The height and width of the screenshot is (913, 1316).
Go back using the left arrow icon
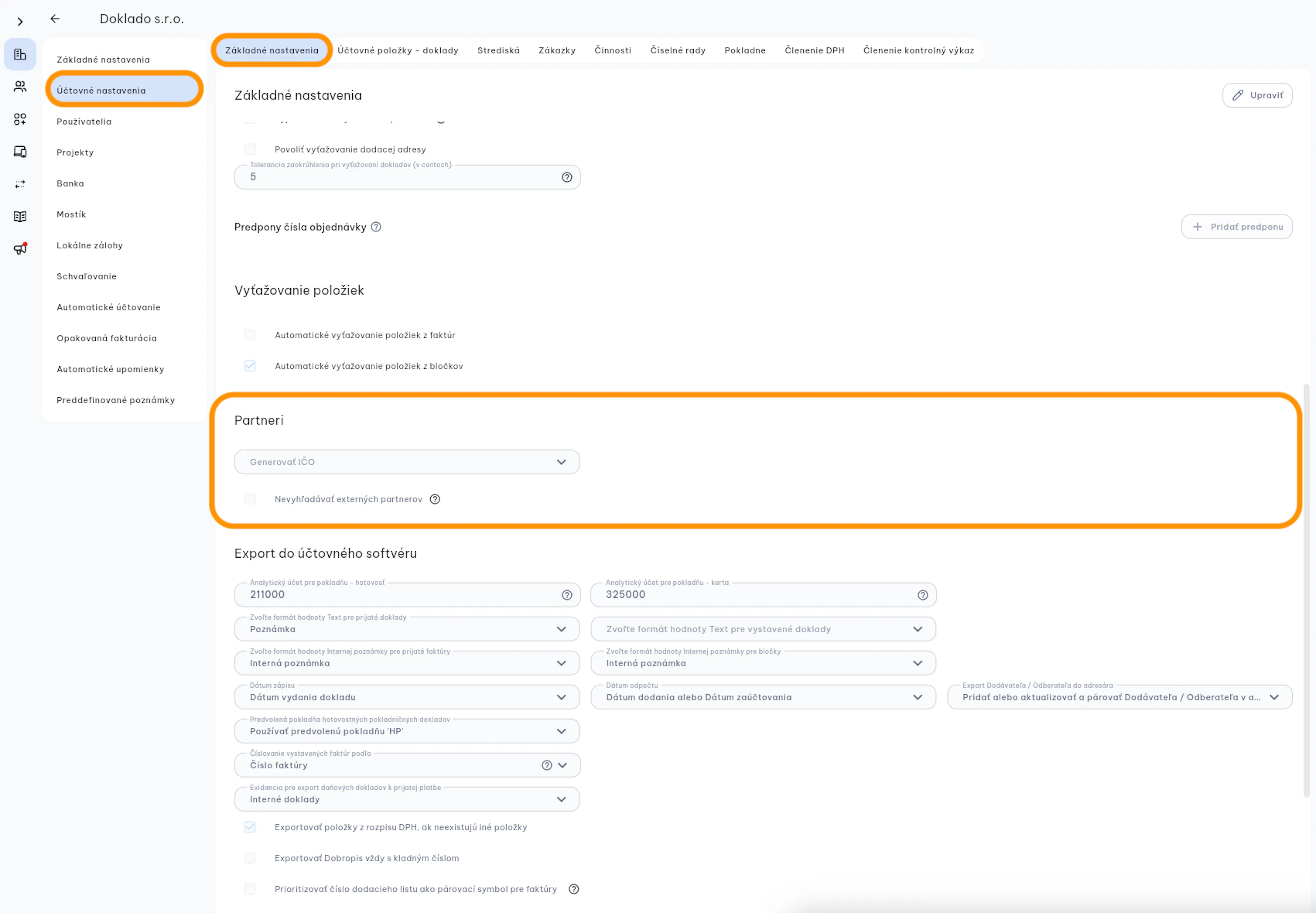(x=55, y=18)
